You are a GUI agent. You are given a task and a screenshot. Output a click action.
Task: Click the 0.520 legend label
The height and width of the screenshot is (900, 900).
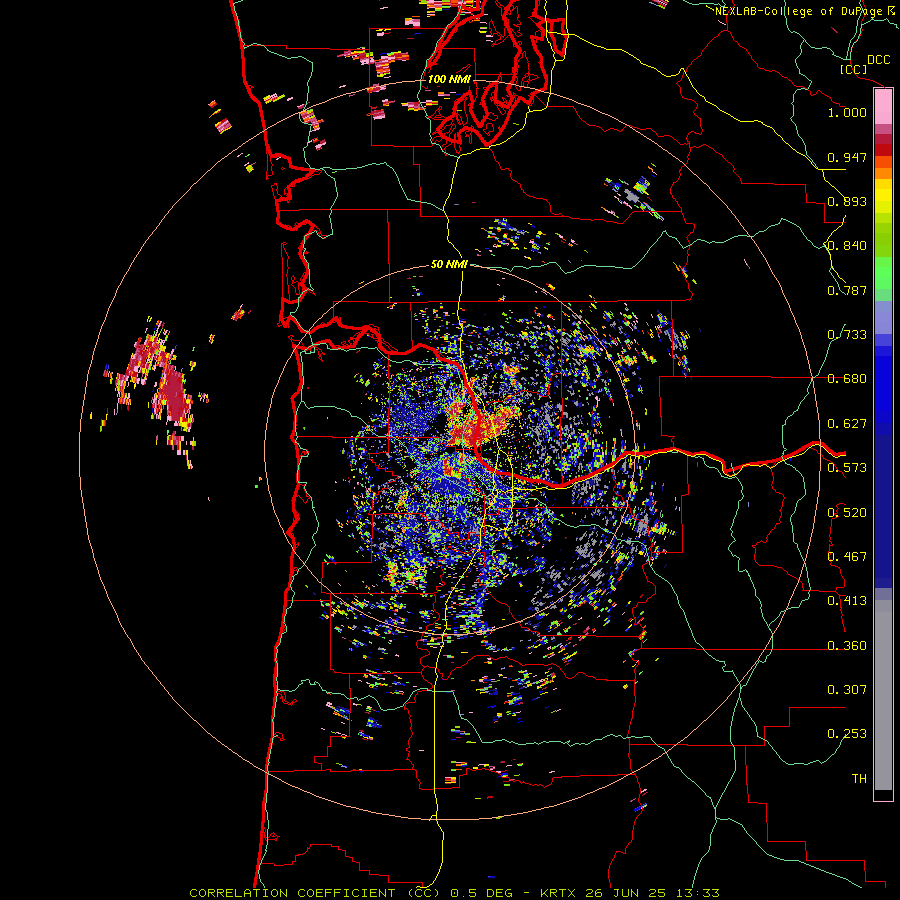[847, 513]
